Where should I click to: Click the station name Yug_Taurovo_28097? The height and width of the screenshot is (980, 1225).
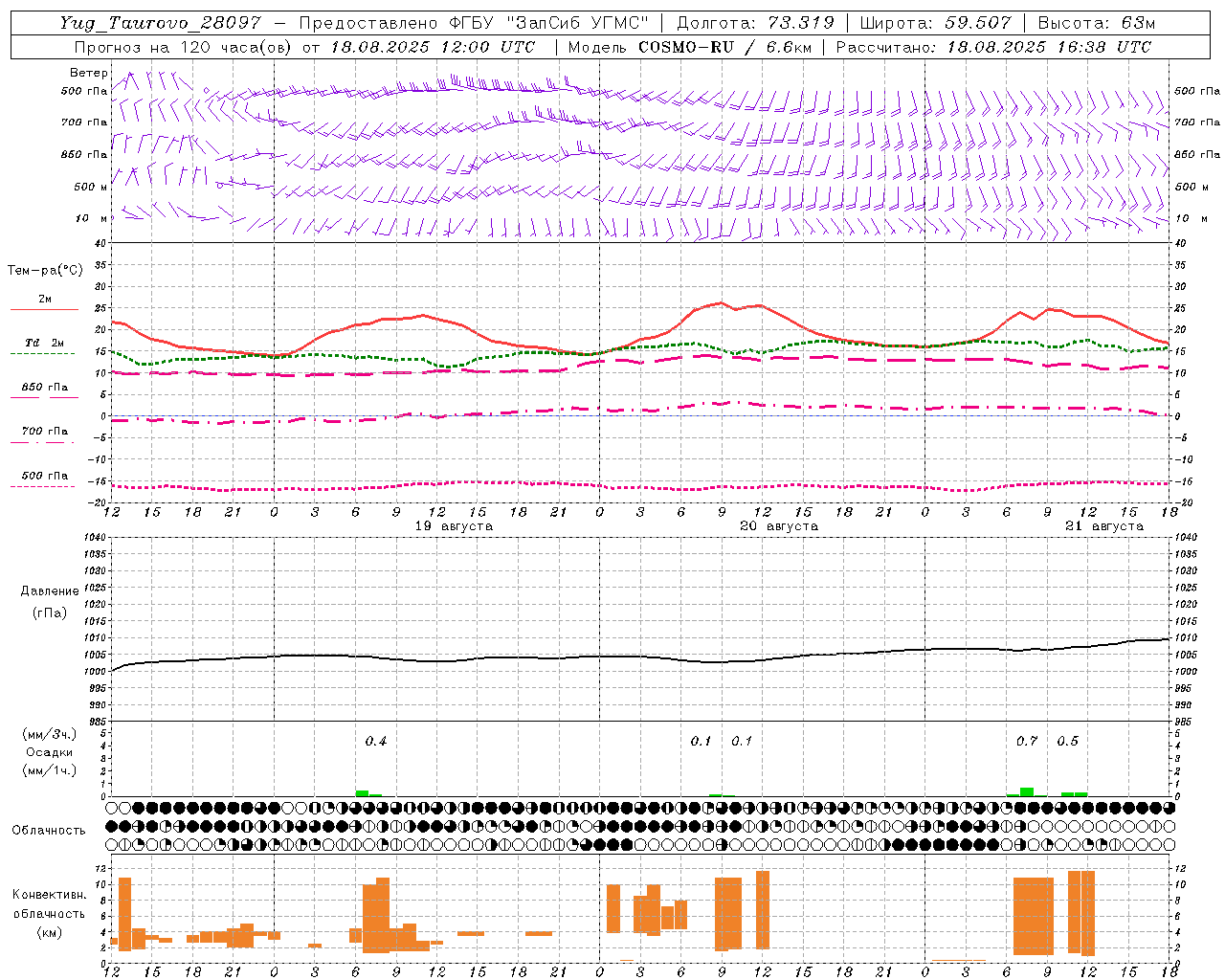(x=160, y=23)
